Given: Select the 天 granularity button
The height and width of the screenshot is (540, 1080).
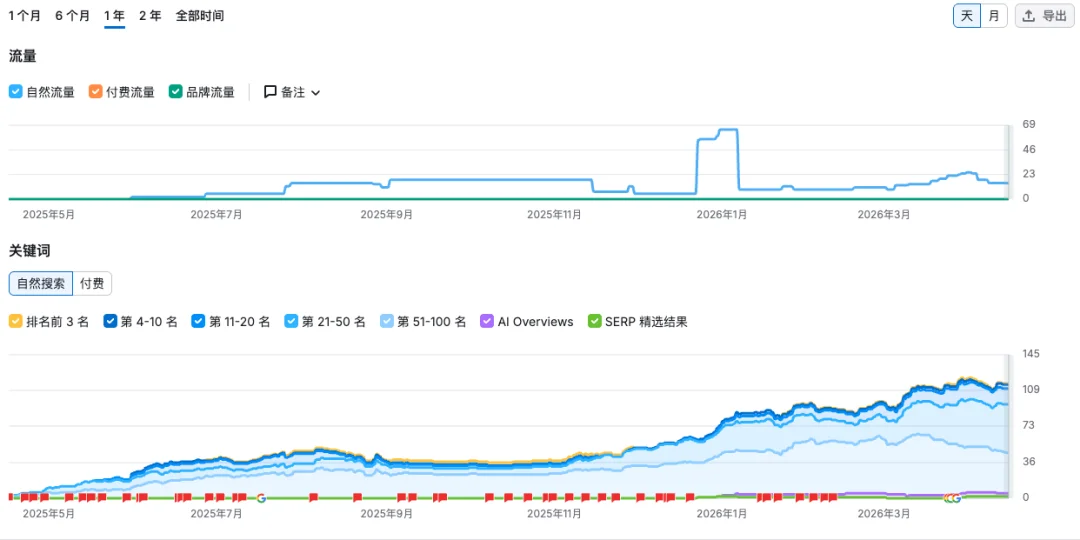Looking at the screenshot, I should tap(967, 16).
